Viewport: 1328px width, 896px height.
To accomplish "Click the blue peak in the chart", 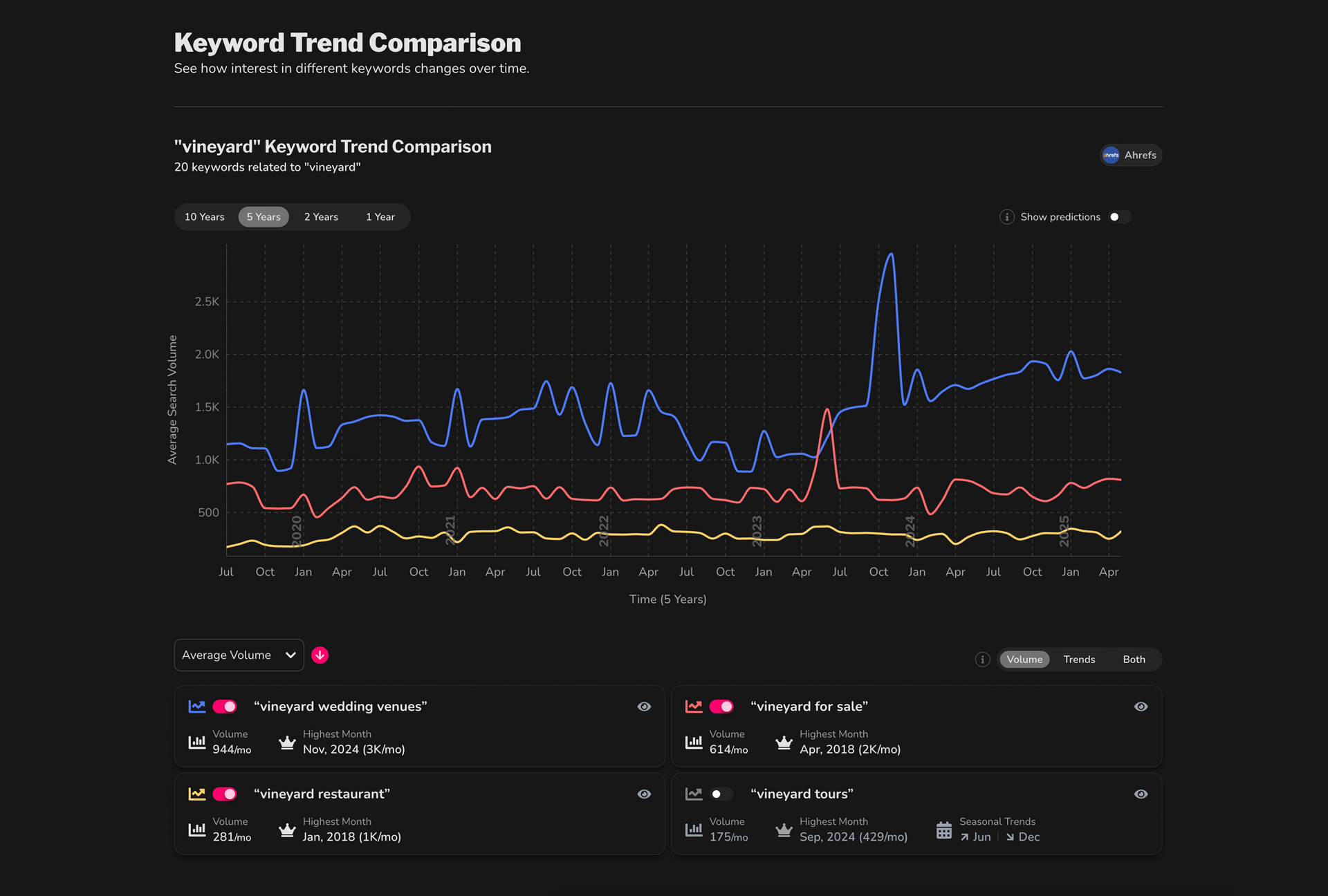I will (890, 256).
